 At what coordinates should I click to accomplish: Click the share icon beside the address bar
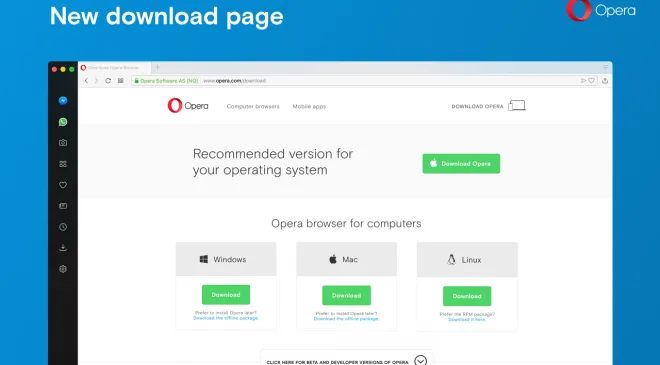point(605,80)
